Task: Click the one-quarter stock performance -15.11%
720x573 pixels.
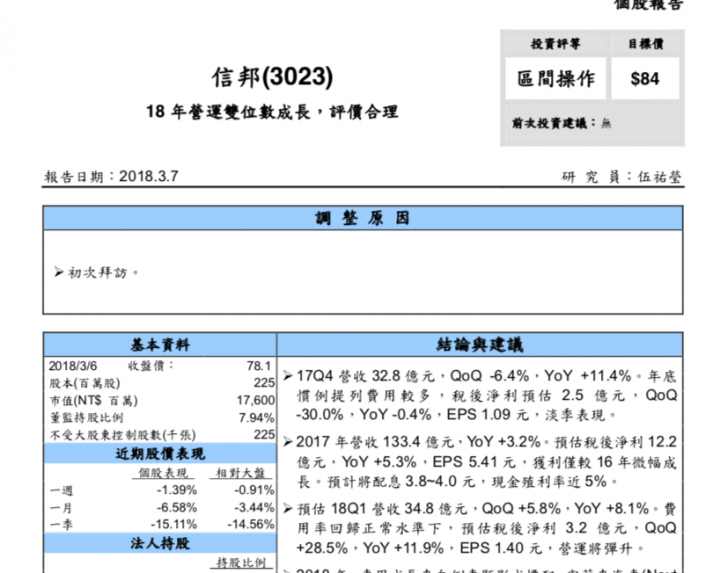Action: point(174,524)
